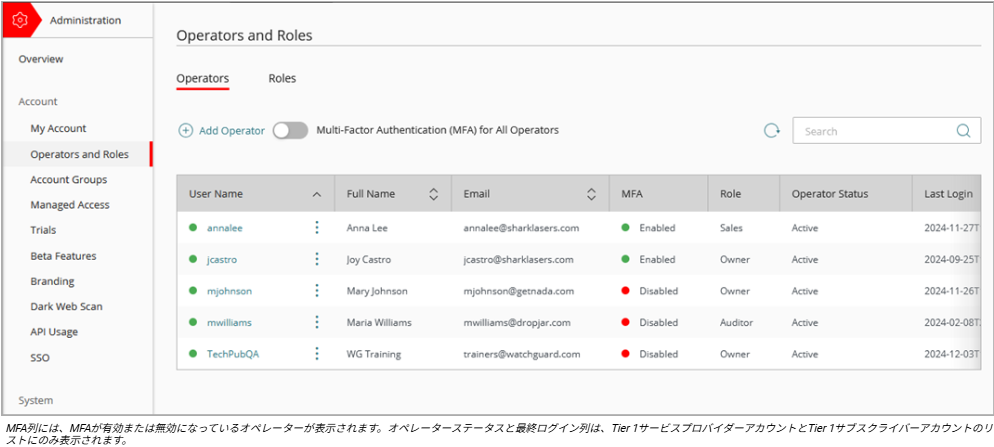Open the three-dot menu for jcastro
994x447 pixels.
317,259
